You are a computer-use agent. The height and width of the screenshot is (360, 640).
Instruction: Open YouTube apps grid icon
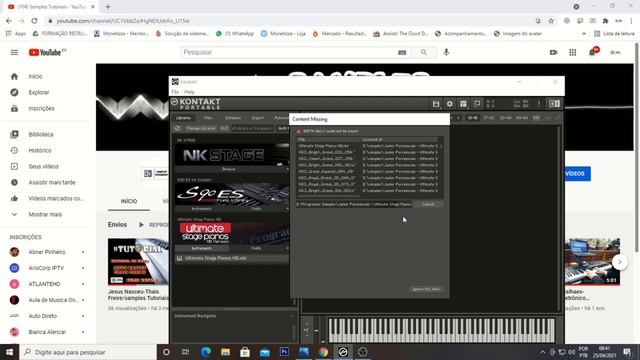[x=573, y=52]
